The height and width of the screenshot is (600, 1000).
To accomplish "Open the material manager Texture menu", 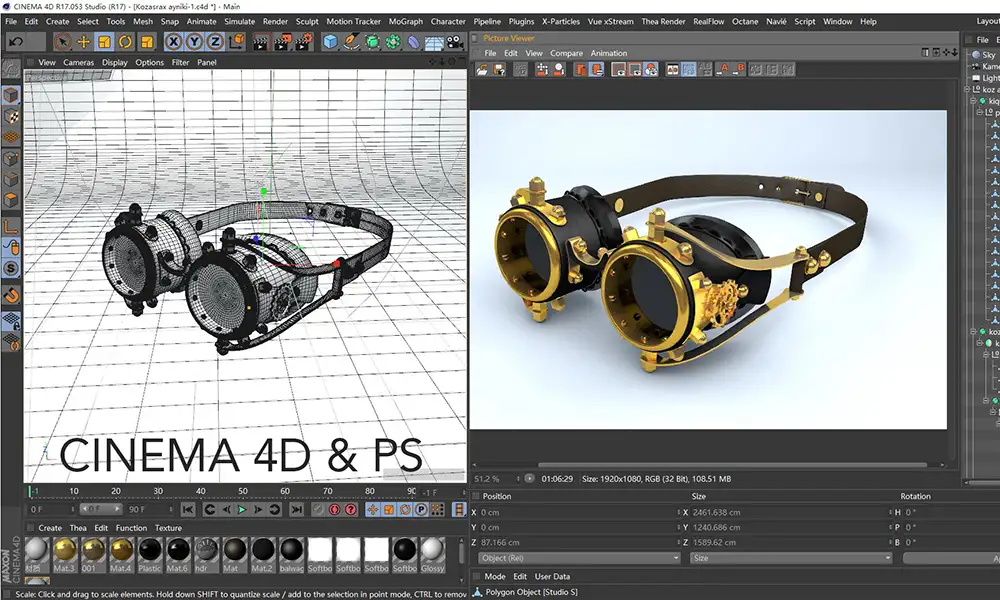I will pos(168,528).
